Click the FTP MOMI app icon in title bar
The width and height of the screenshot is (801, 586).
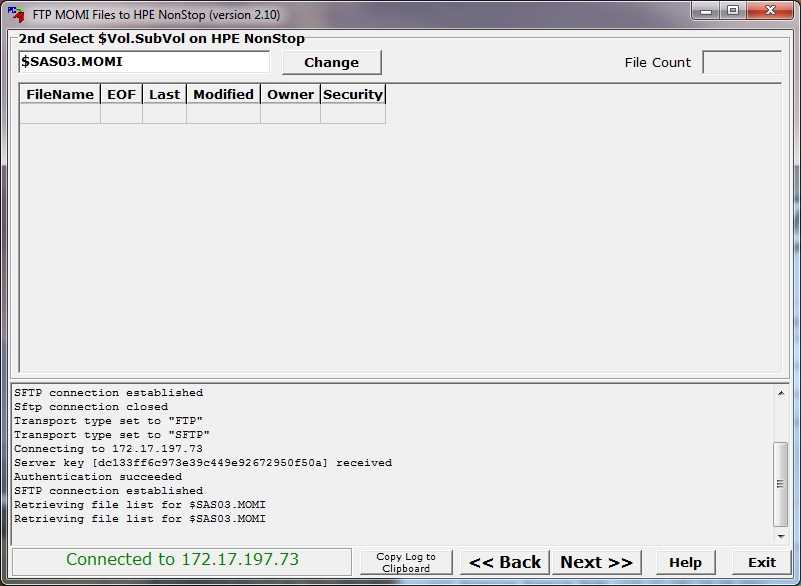(15, 14)
